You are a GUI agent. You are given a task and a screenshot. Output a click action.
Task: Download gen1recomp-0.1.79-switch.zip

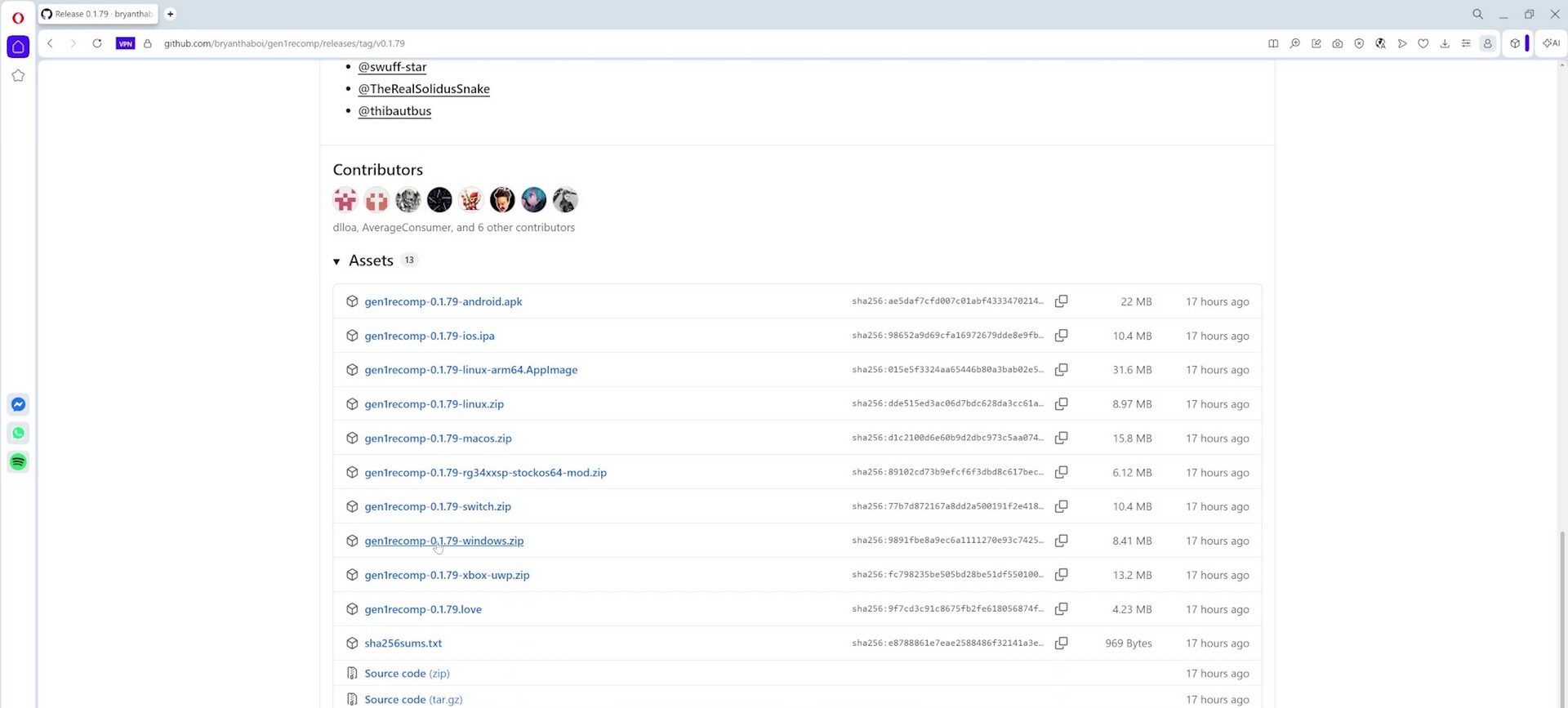(x=438, y=506)
